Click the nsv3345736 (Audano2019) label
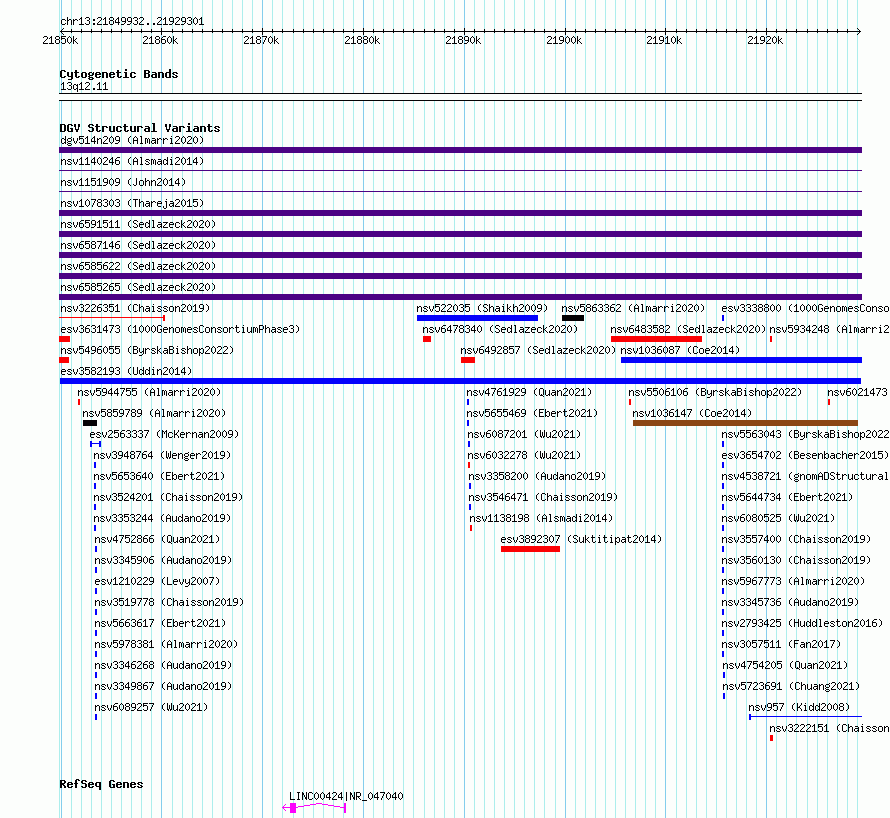890x818 pixels. pyautogui.click(x=790, y=602)
